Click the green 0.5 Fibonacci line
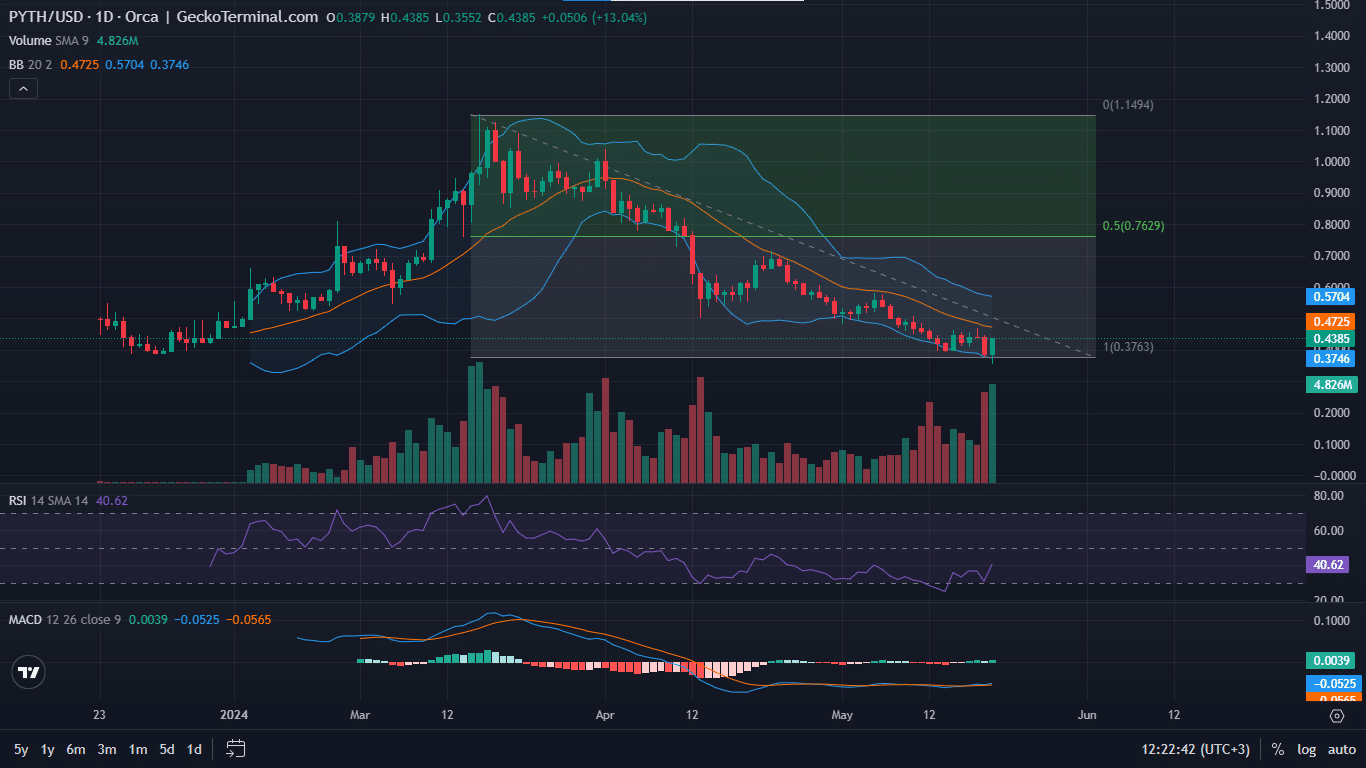1366x768 pixels. tap(783, 237)
